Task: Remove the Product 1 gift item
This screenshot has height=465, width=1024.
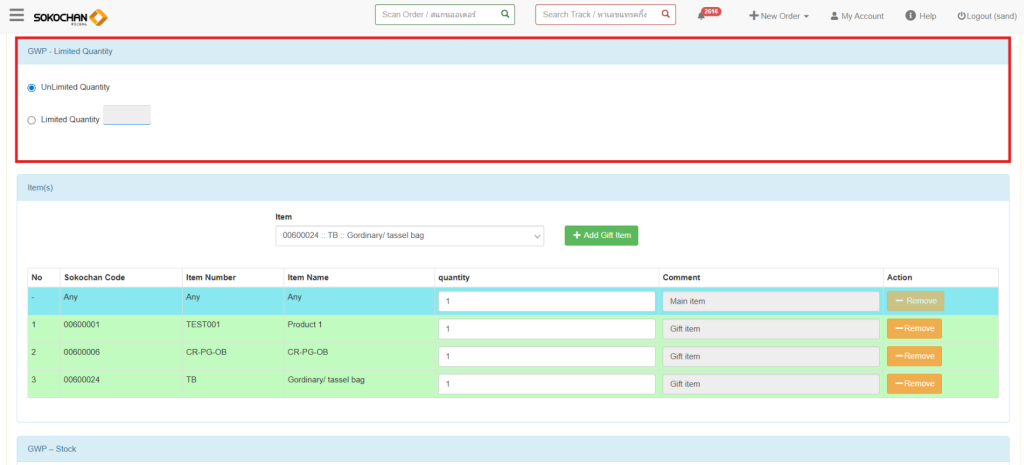Action: coord(914,328)
